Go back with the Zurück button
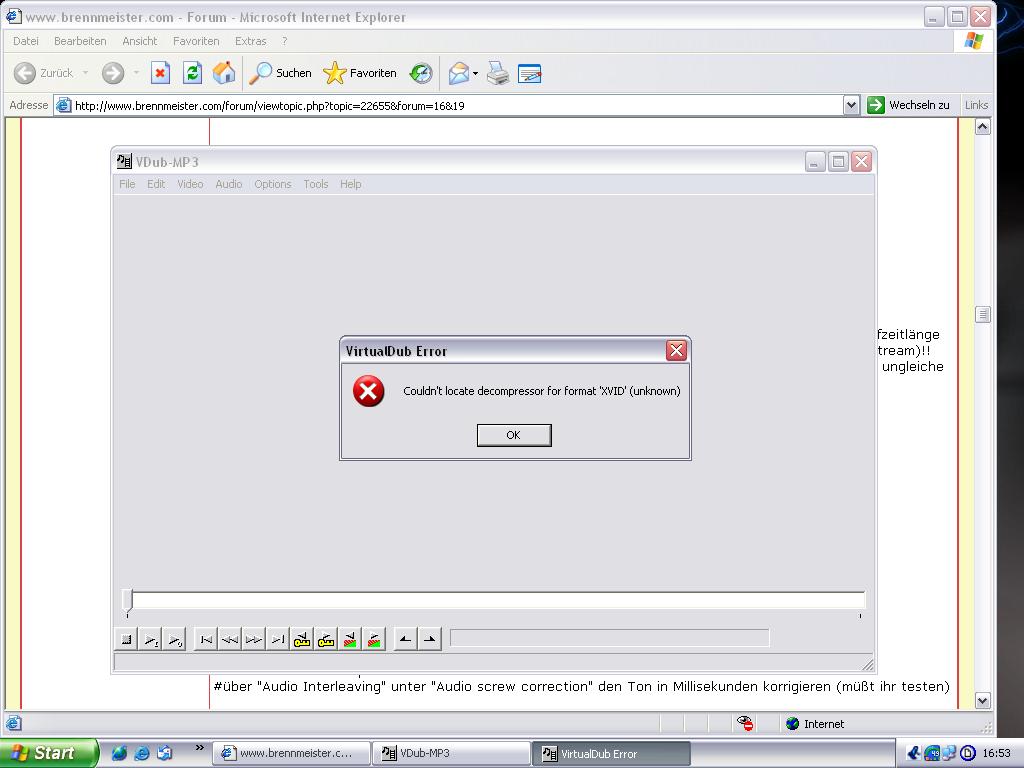 coord(44,73)
